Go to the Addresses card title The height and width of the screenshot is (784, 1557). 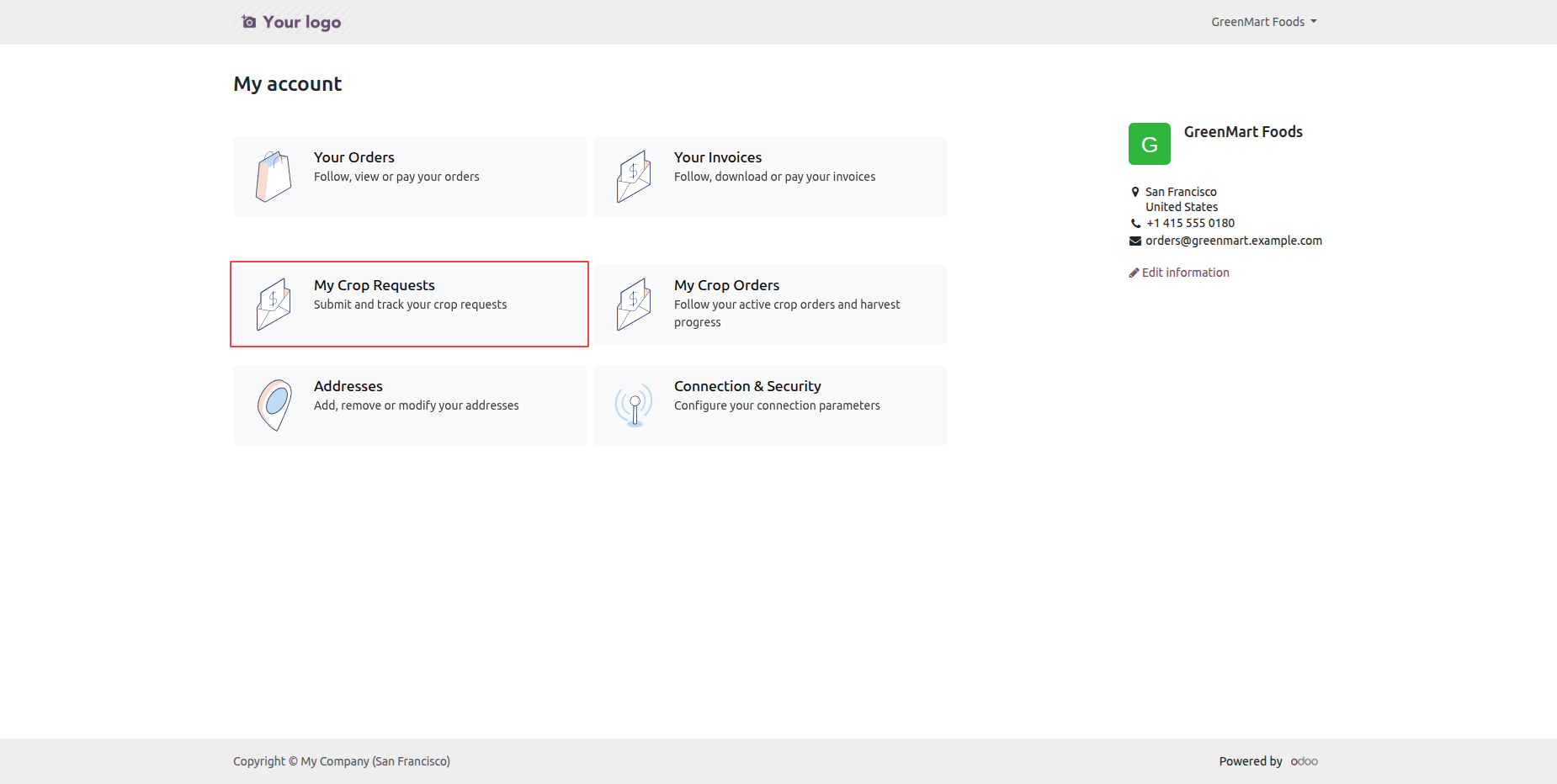[x=348, y=386]
